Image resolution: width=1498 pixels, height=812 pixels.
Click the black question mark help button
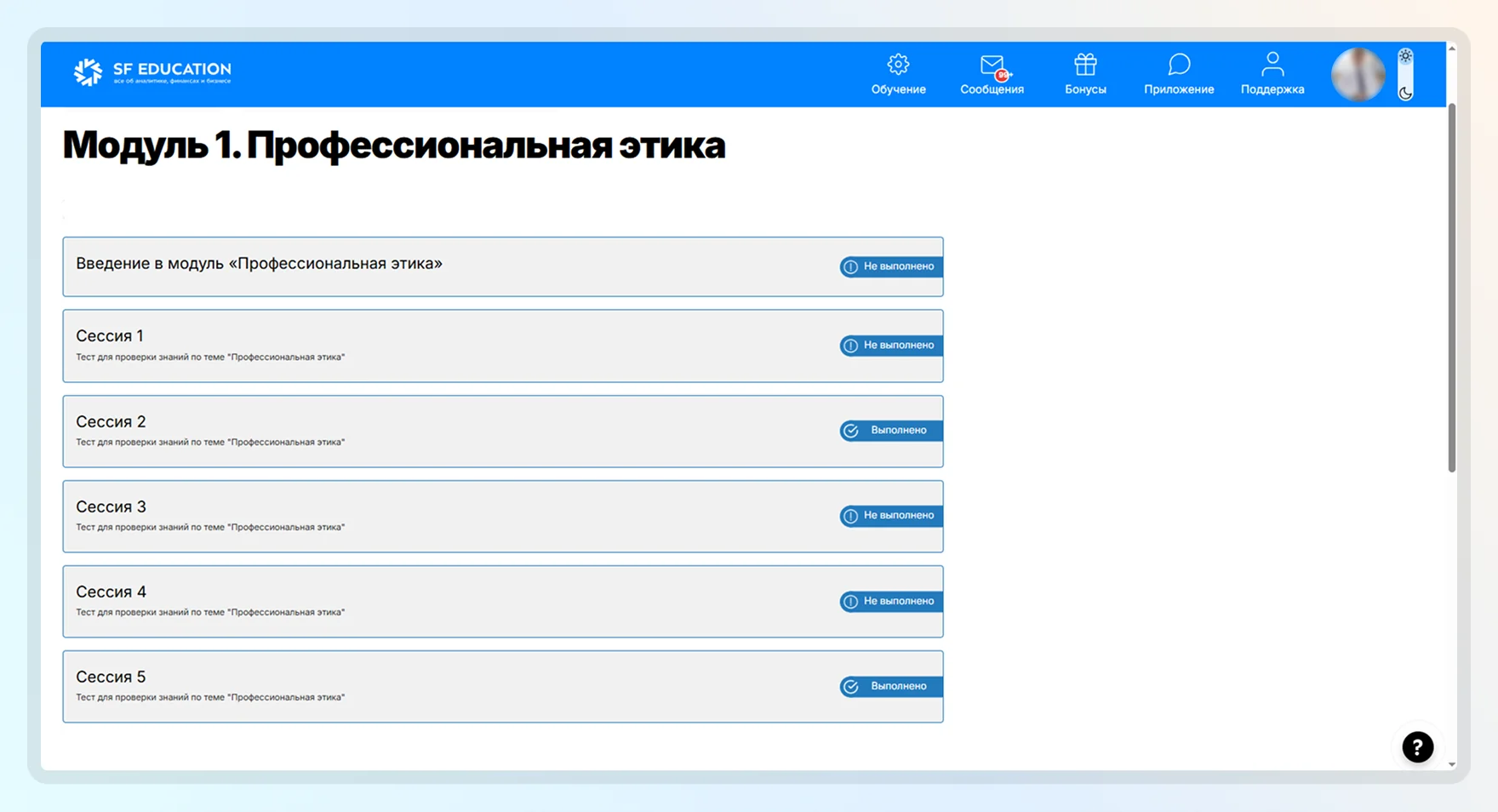1418,747
